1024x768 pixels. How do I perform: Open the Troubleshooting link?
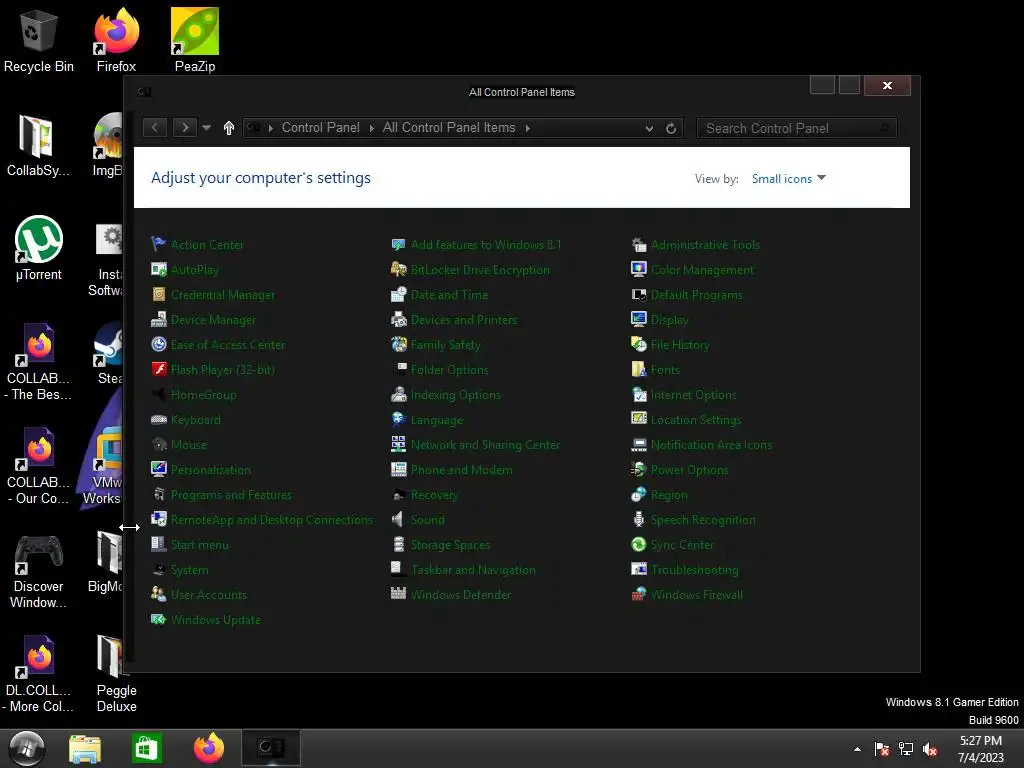[694, 569]
